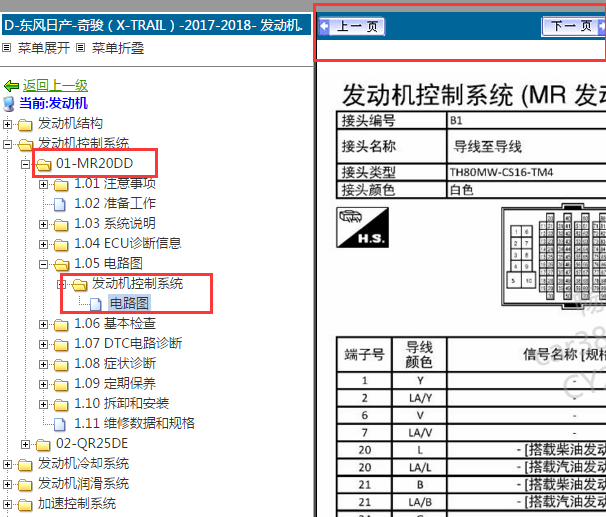Screen dimensions: 606x517
Task: Click the folder icon of 1.01 注意事项
Action: tap(61, 185)
